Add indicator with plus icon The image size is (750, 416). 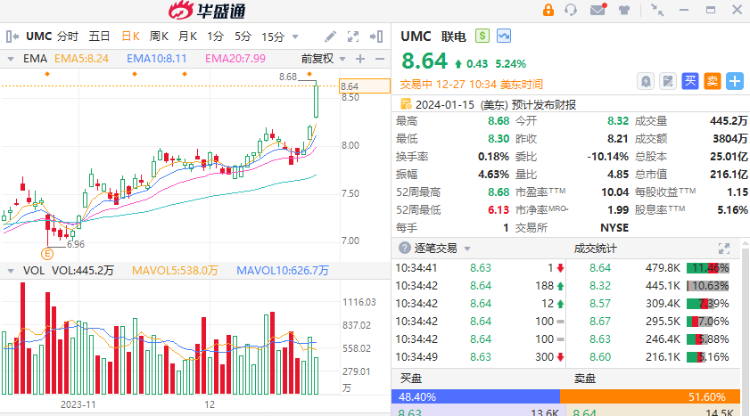(x=360, y=59)
